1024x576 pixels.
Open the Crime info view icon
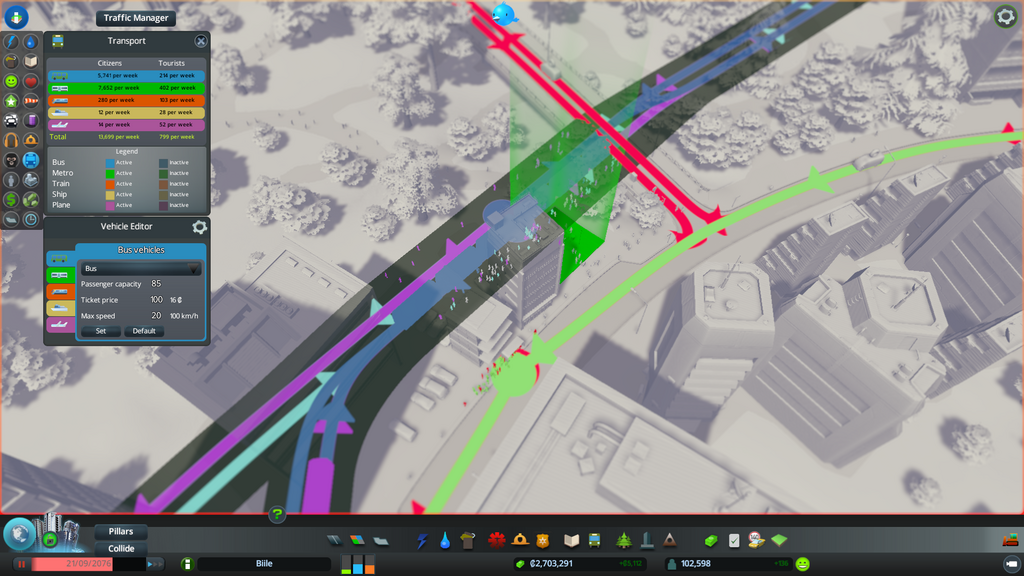(11, 160)
